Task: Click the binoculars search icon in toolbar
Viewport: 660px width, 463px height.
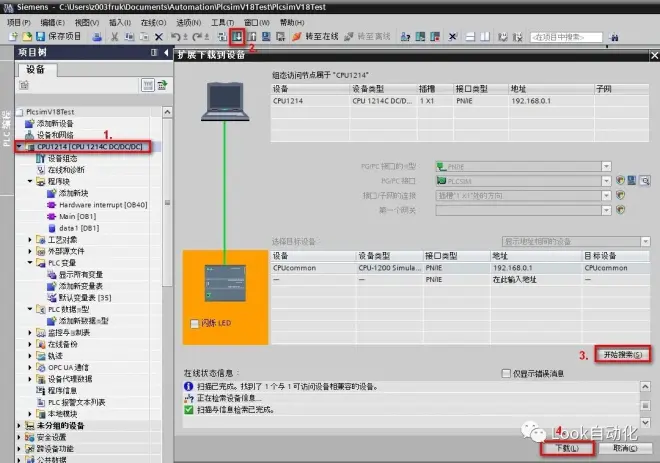Action: click(x=614, y=37)
